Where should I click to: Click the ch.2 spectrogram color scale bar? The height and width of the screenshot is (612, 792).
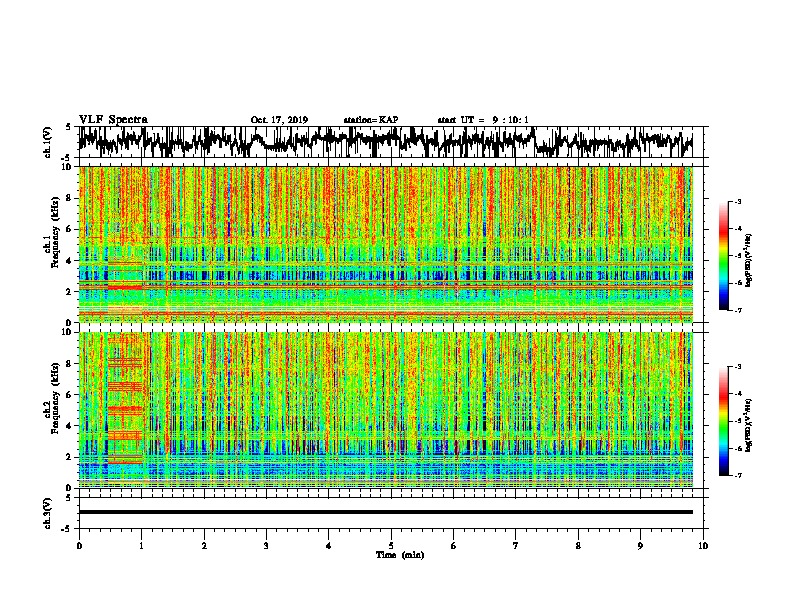tap(724, 421)
